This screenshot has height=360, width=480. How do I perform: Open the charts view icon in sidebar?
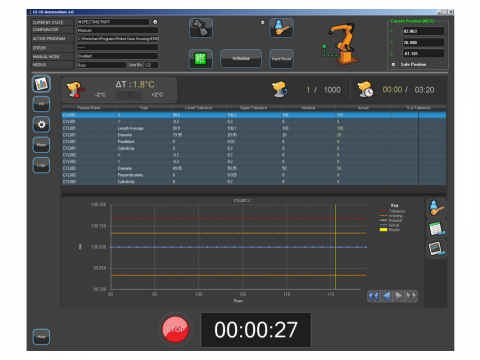coord(41,84)
